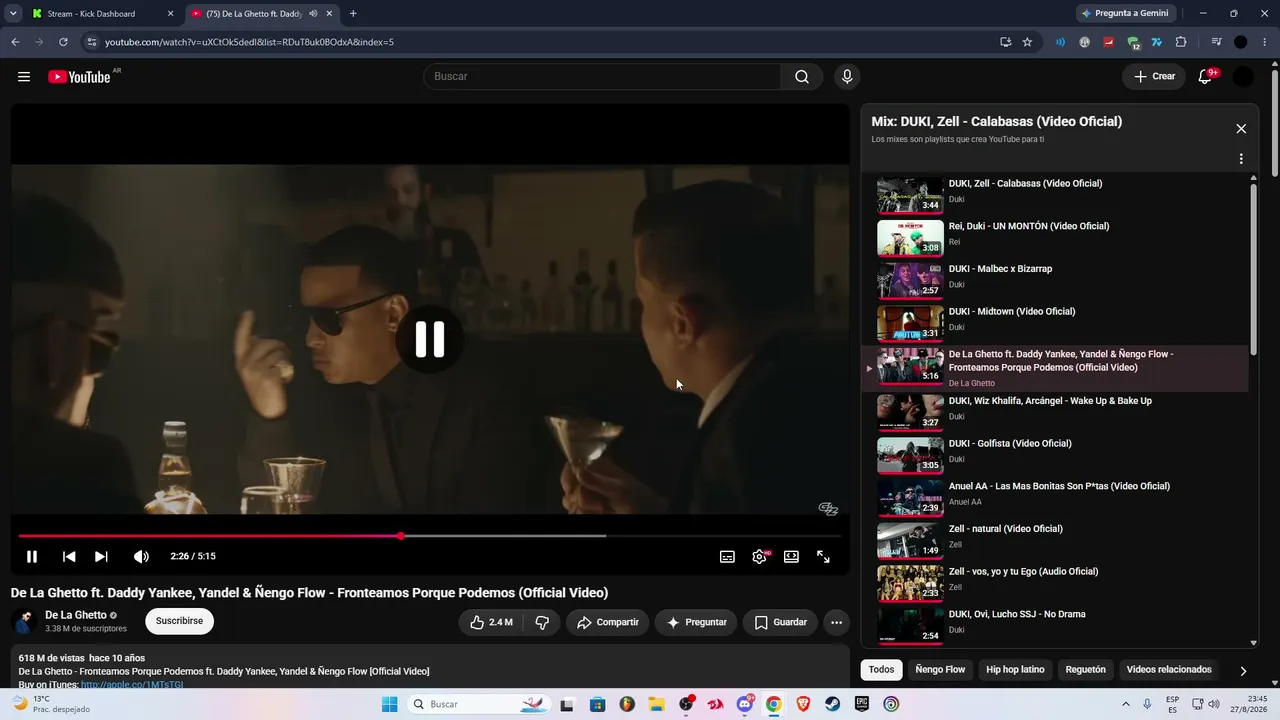Switch to Kick Dashboard browser tab
The width and height of the screenshot is (1280, 720).
[x=100, y=14]
